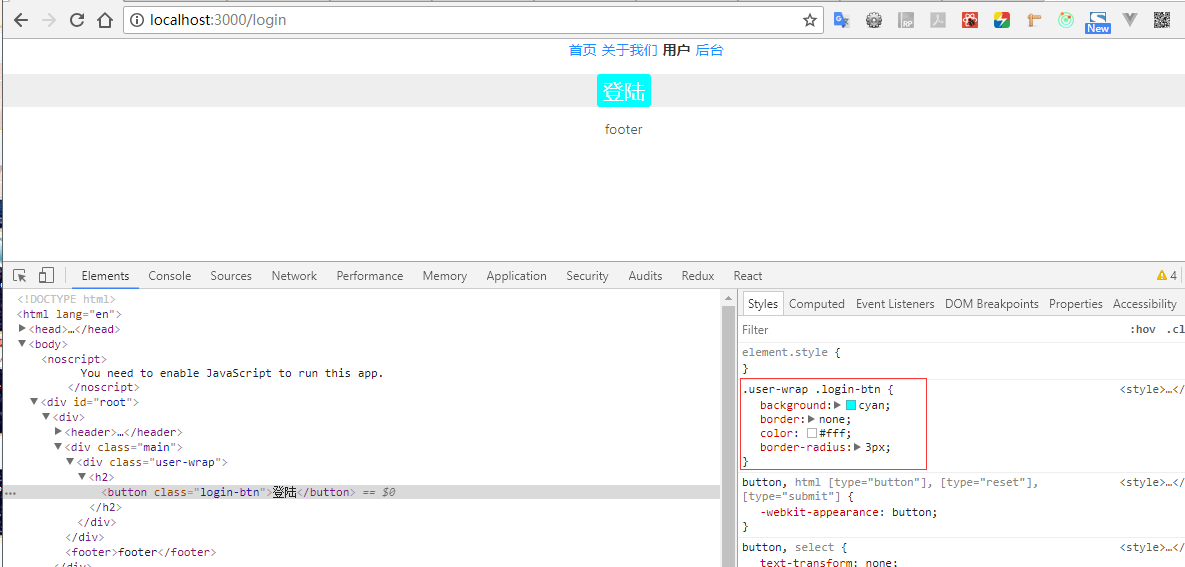Viewport: 1185px width, 567px height.
Task: Click the three-dot handle beside the selected button row
Action: 10,493
